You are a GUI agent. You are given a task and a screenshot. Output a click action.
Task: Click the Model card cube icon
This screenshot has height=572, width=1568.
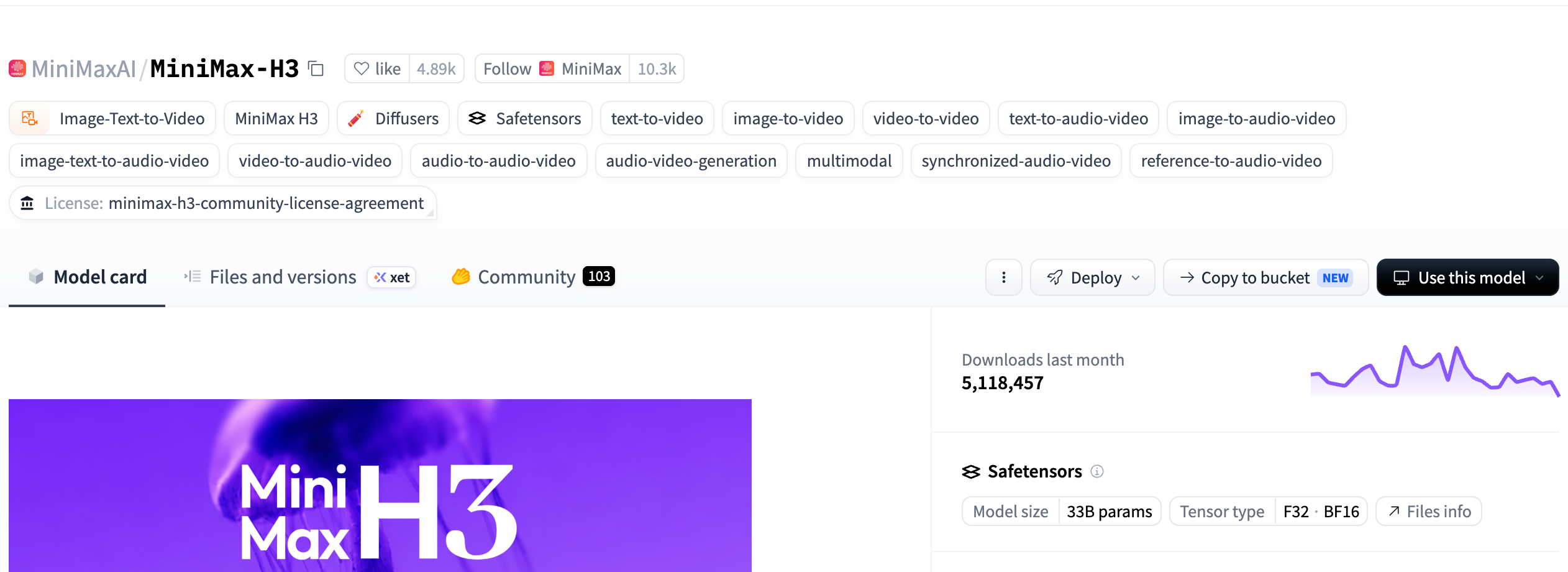pyautogui.click(x=36, y=277)
